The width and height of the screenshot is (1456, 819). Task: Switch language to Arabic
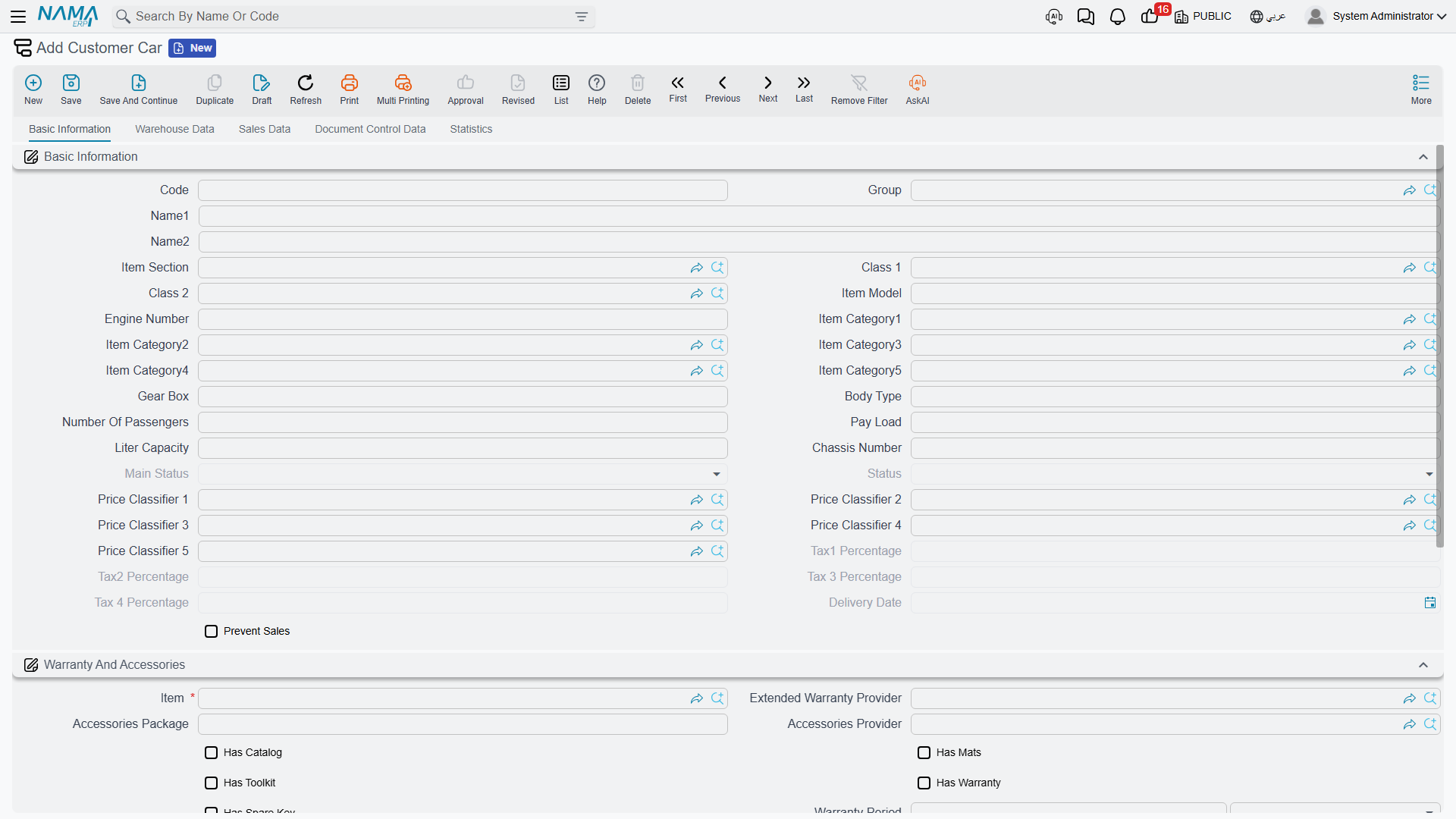(1268, 16)
